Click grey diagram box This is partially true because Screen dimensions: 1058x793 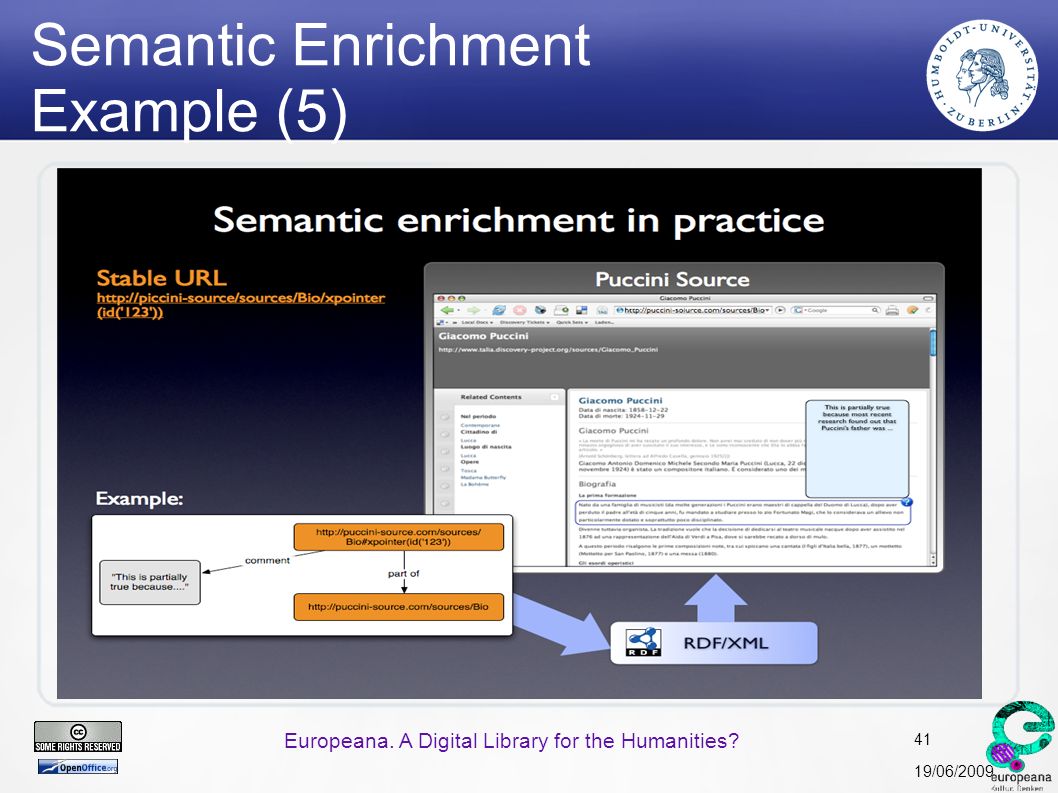(150, 582)
